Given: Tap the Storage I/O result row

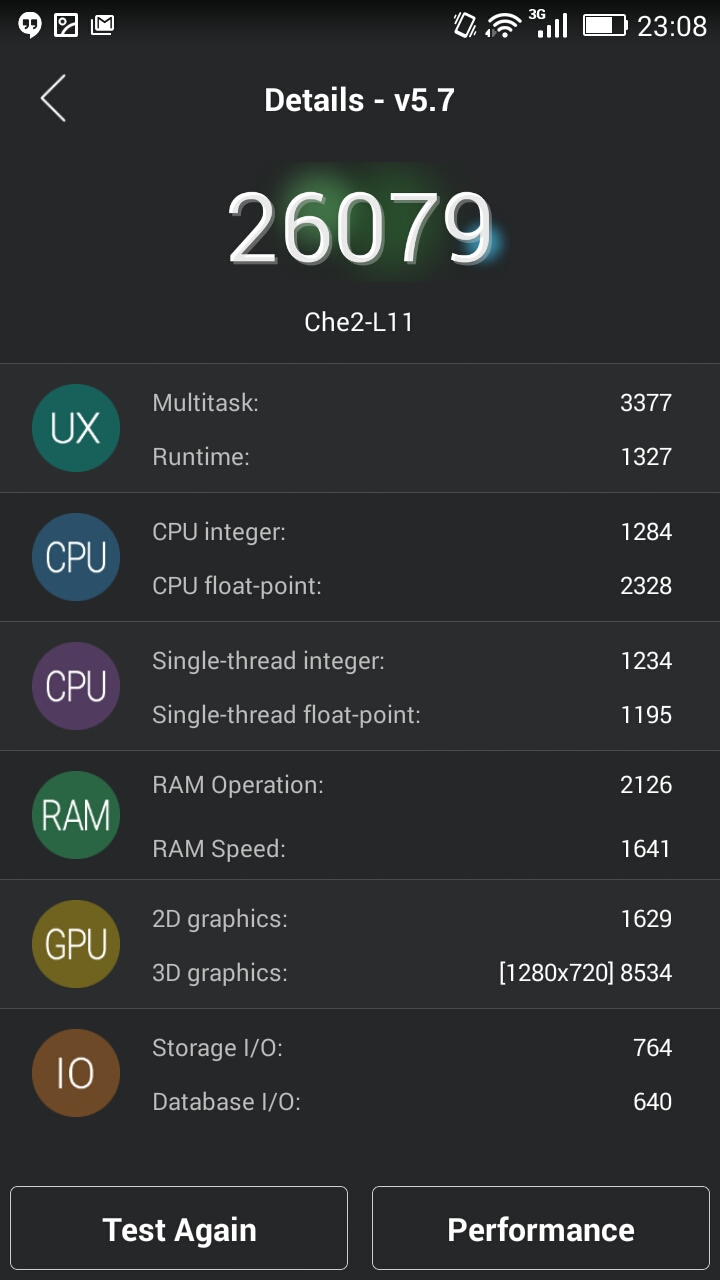Looking at the screenshot, I should click(x=412, y=1048).
